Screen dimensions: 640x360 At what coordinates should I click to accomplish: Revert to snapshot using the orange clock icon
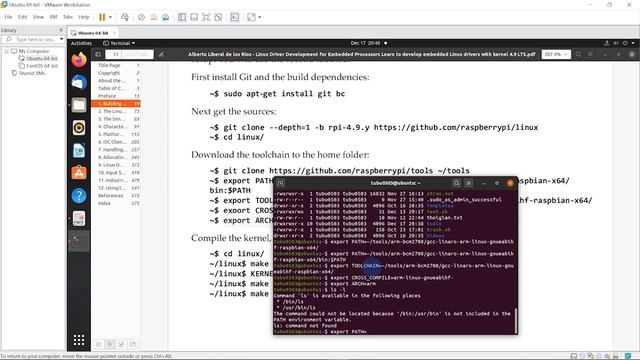tap(153, 17)
